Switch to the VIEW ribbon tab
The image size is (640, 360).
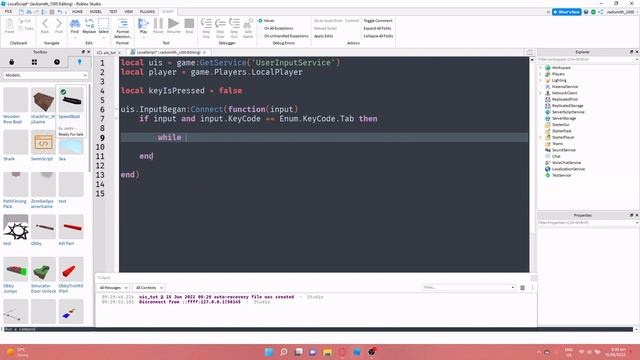tap(129, 12)
